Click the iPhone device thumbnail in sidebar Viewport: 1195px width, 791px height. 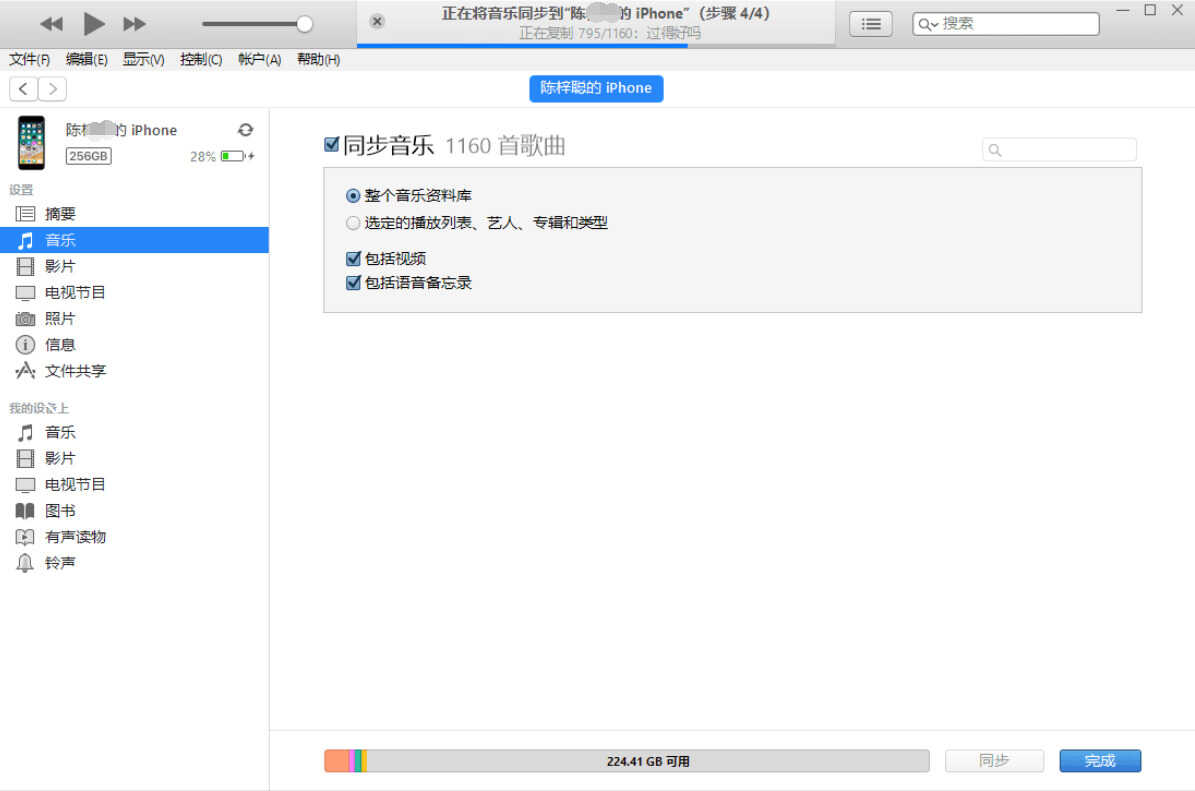tap(31, 143)
